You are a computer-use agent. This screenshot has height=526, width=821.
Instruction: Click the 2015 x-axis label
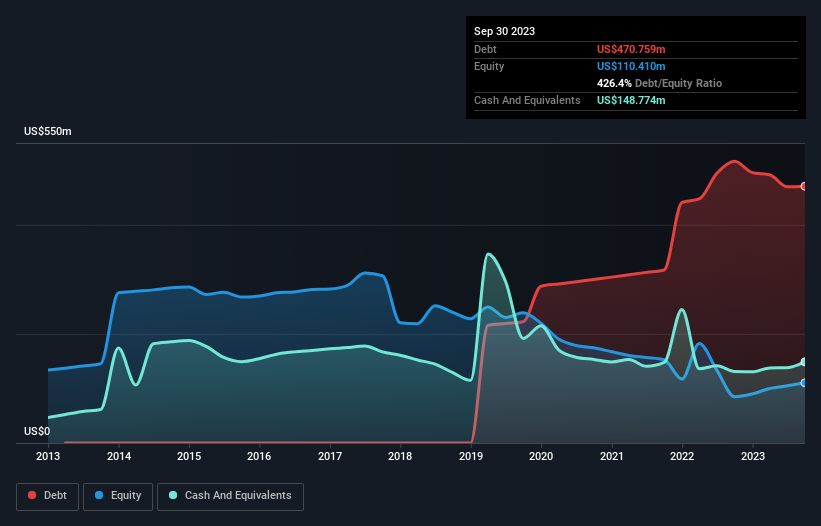[x=189, y=456]
